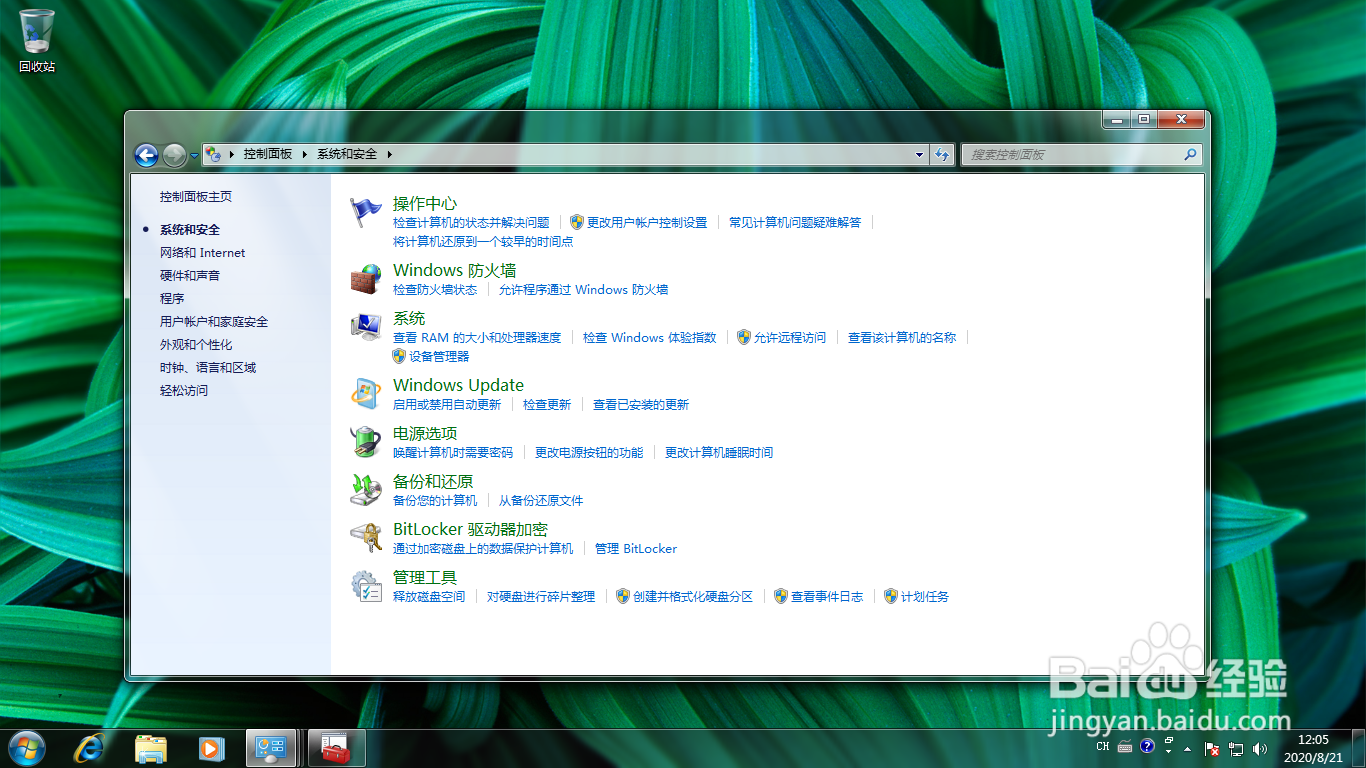Click 检查更新 under Windows Update
Viewport: 1366px width, 768px height.
(547, 404)
